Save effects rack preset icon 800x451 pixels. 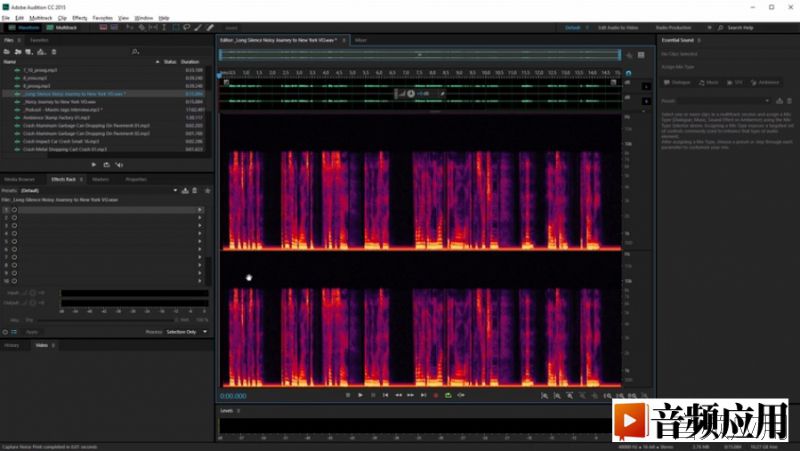[185, 190]
